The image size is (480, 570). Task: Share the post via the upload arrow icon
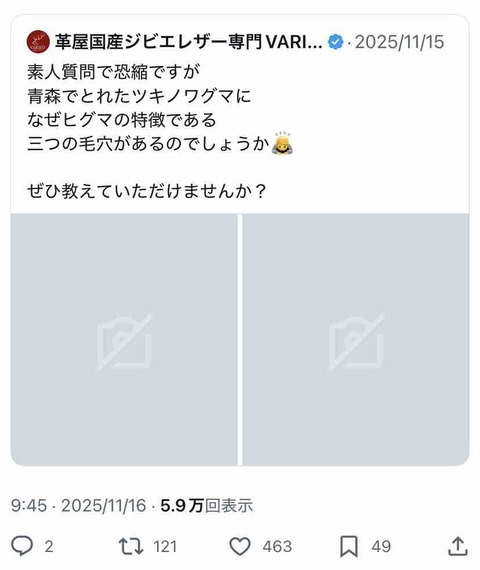click(457, 546)
